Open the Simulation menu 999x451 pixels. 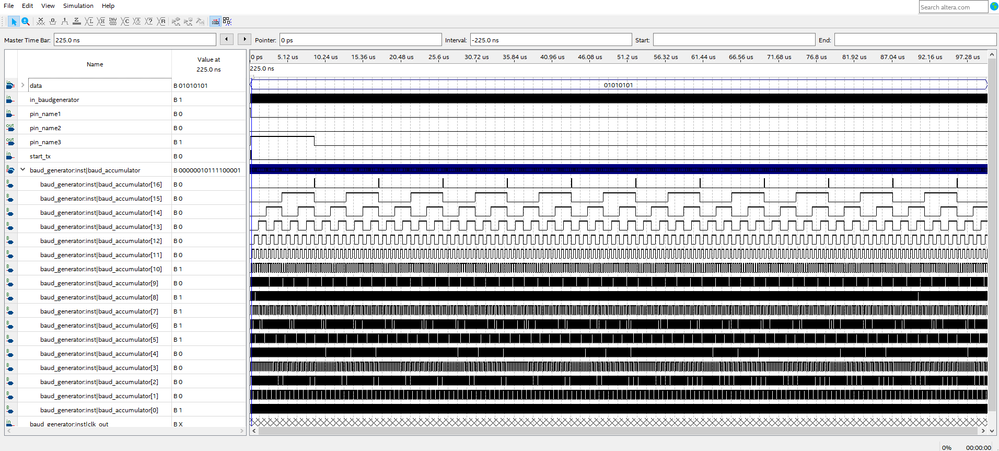point(78,6)
